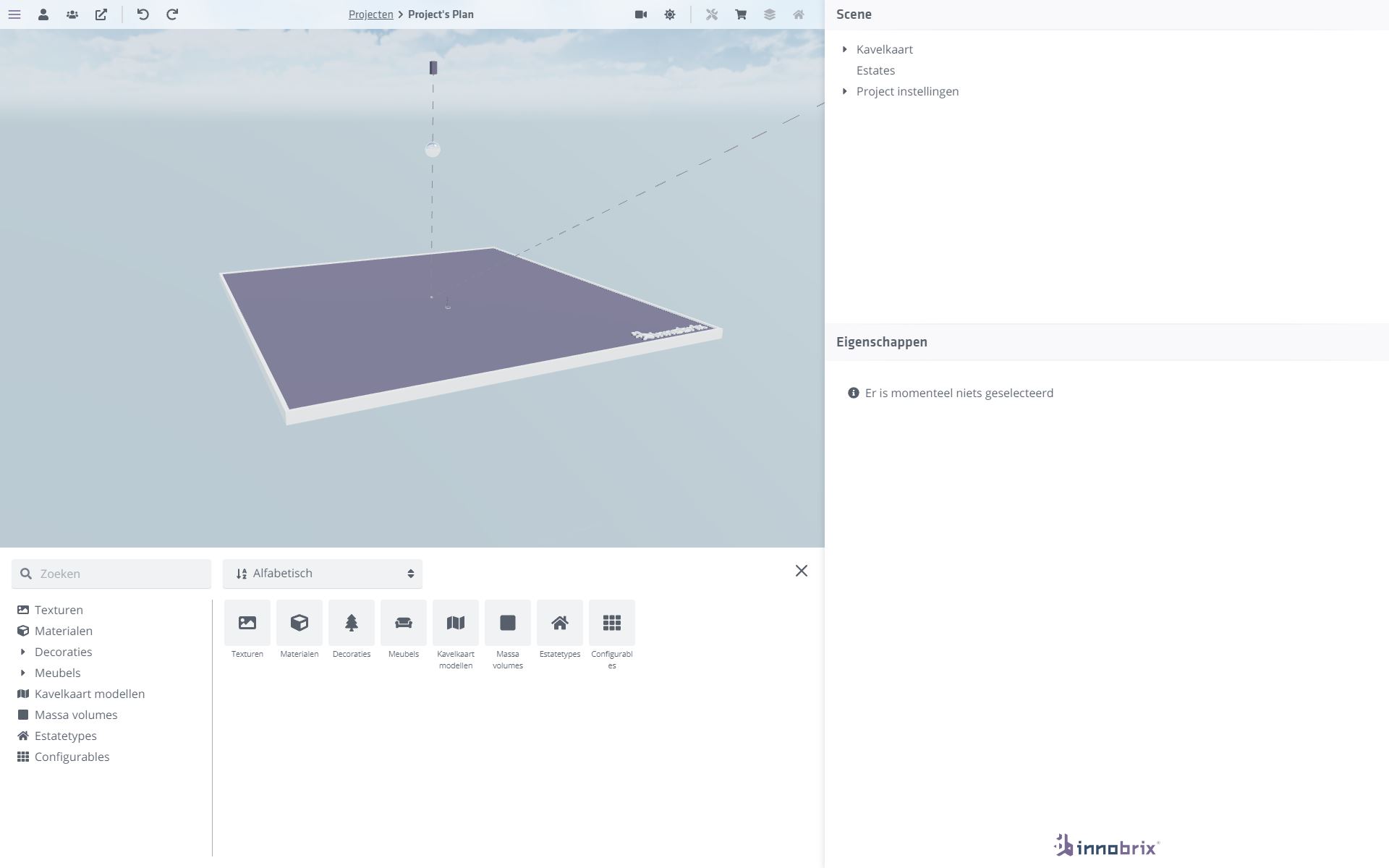Click the Undo icon

pyautogui.click(x=143, y=14)
